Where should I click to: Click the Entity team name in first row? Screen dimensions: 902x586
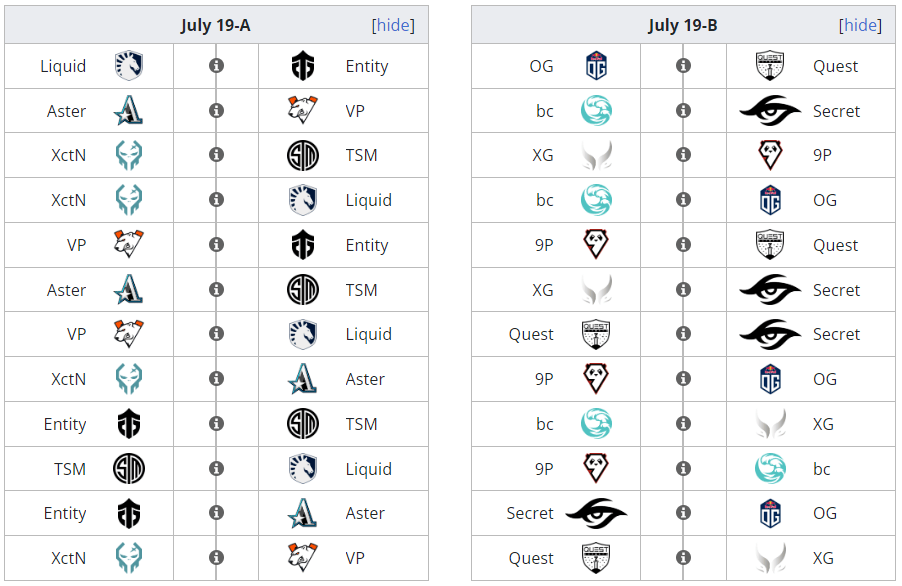coord(367,66)
